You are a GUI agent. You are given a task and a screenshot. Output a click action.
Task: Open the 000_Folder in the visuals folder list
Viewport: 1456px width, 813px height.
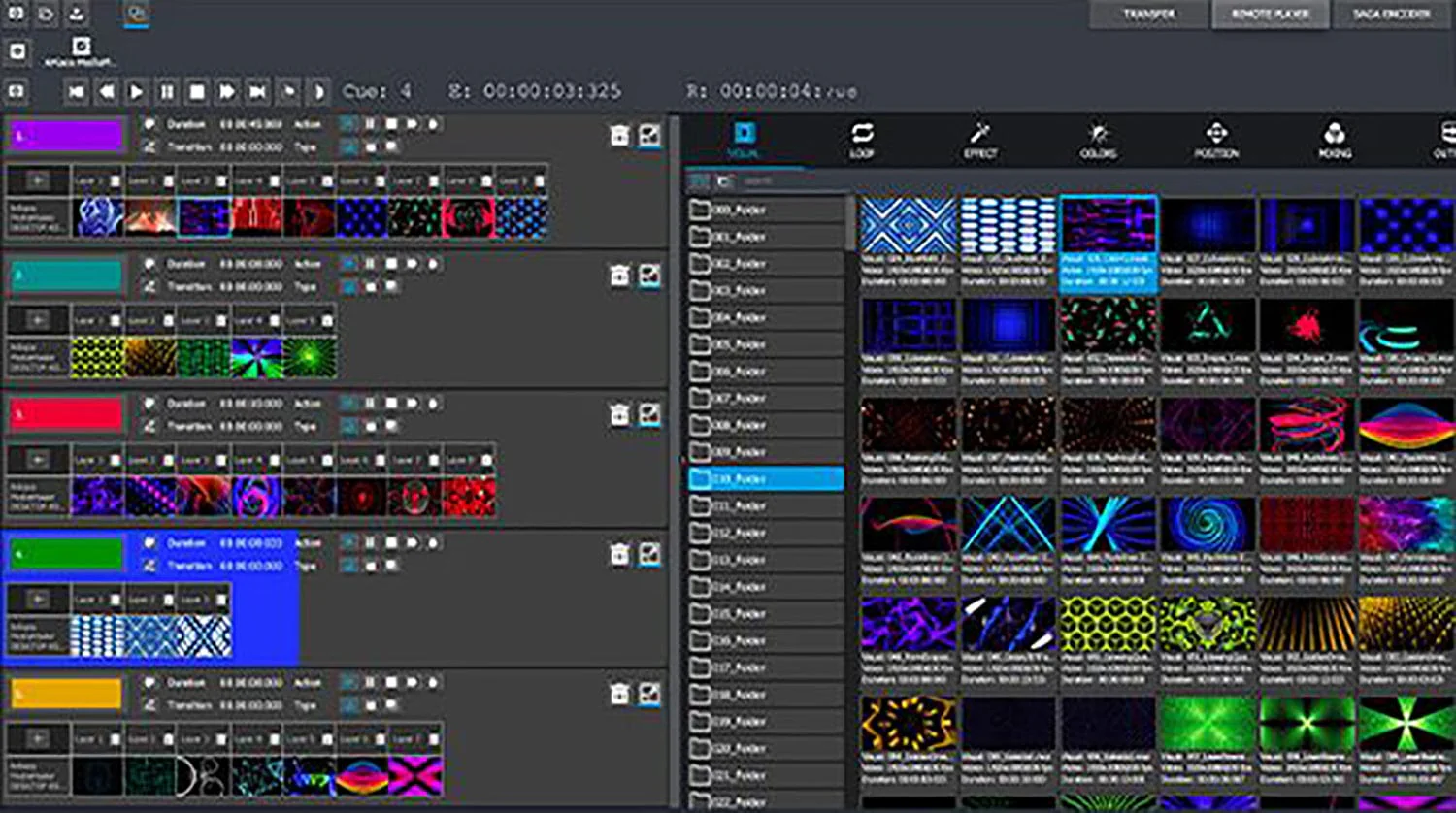coord(766,210)
